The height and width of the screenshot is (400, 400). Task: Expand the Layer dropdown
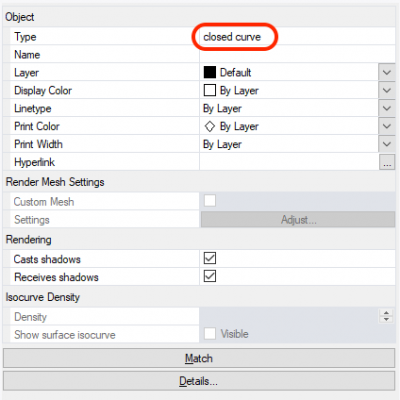[387, 72]
